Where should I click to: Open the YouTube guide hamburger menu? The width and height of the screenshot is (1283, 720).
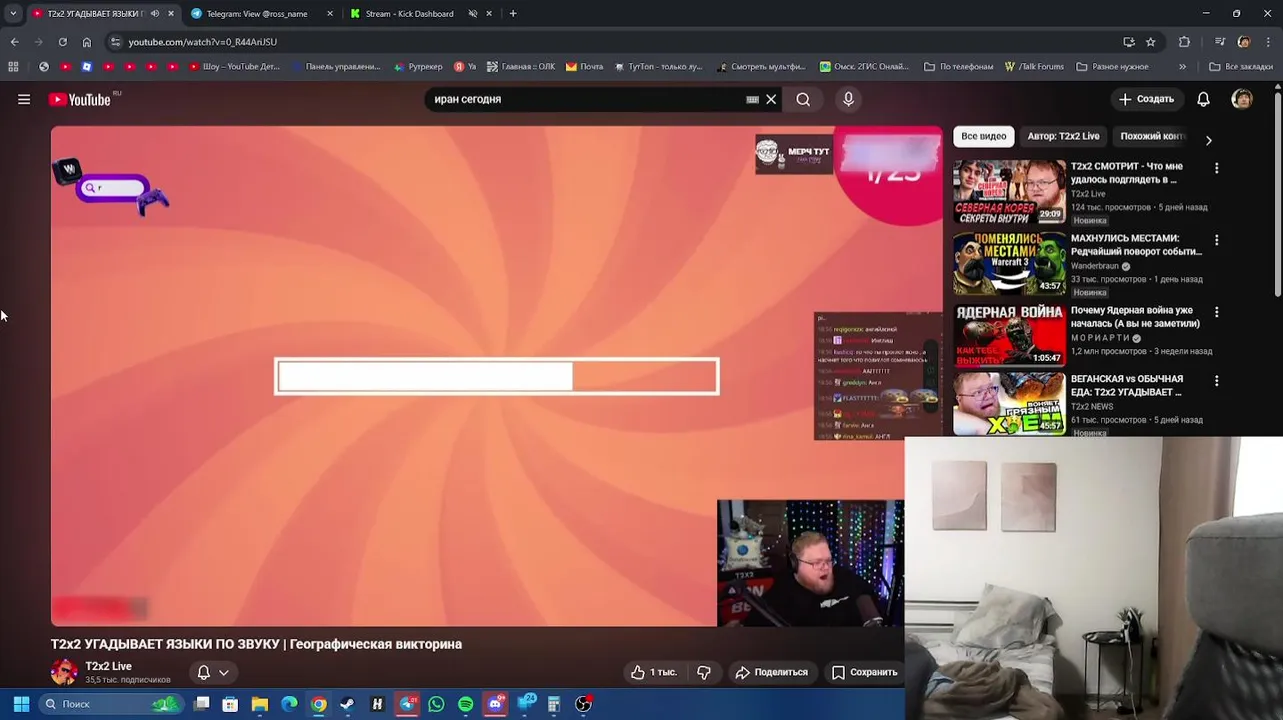[24, 99]
